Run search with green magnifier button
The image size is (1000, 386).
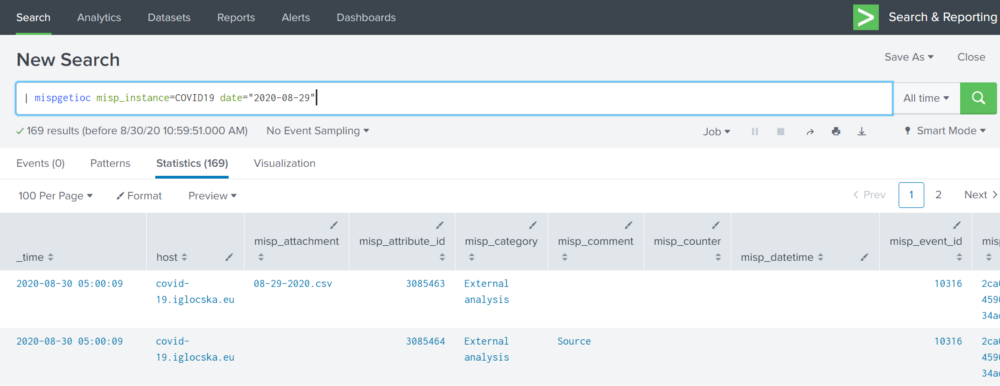978,98
